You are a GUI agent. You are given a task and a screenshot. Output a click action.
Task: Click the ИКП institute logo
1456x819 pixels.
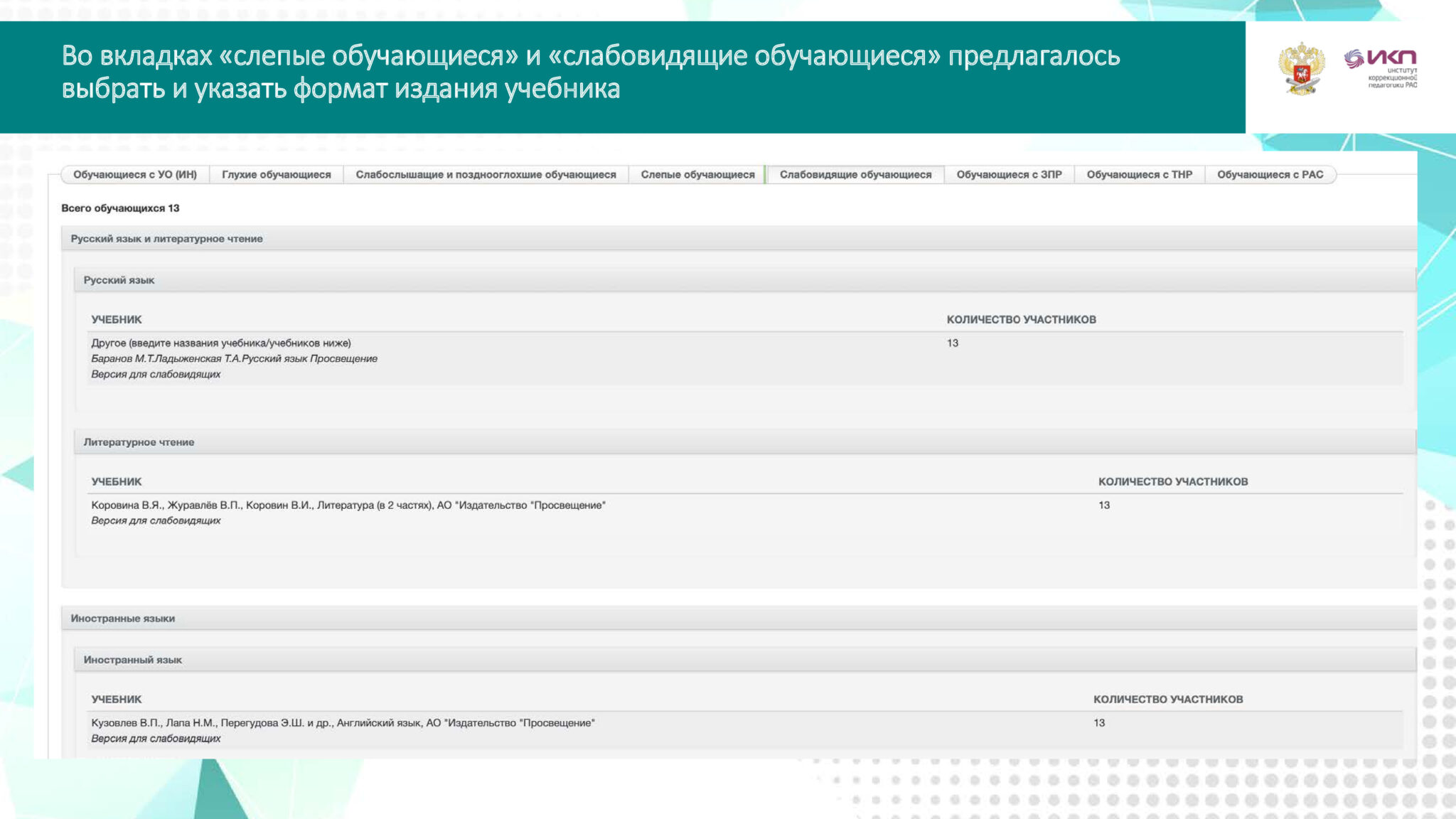pyautogui.click(x=1380, y=68)
